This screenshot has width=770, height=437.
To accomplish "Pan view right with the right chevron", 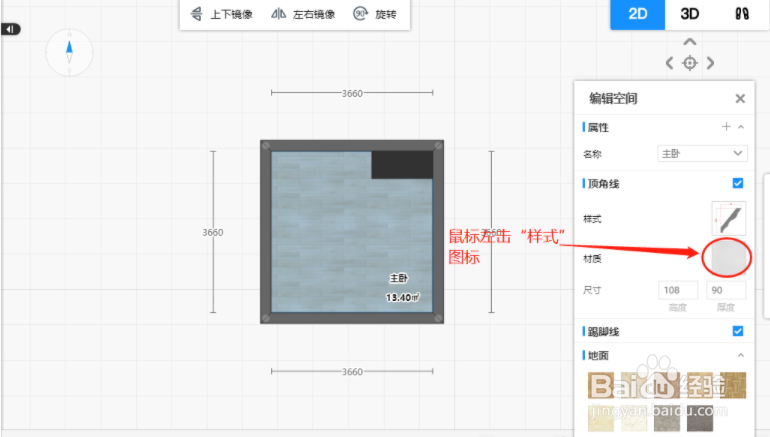I will click(710, 63).
